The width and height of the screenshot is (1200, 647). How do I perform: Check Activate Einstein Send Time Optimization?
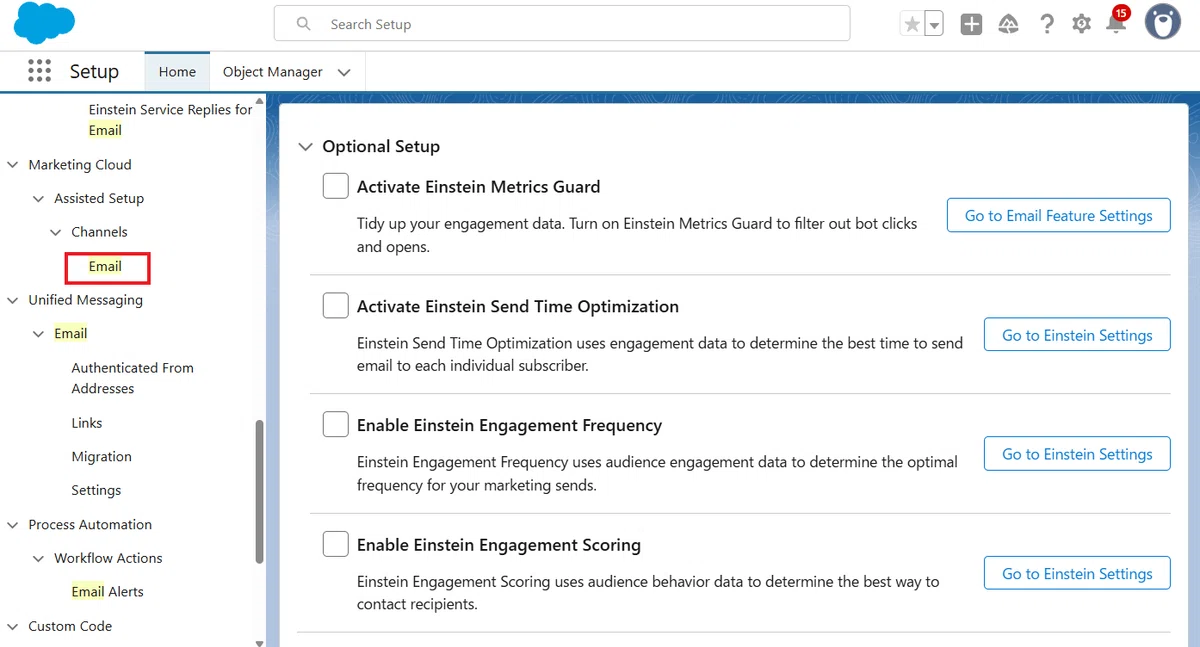pos(335,306)
